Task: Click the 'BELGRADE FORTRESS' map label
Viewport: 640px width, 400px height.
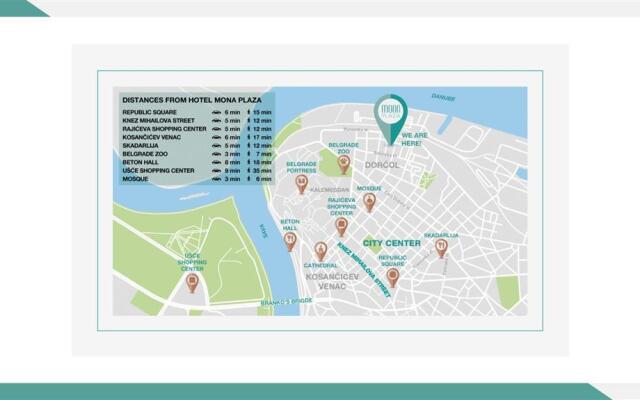Action: click(x=301, y=167)
